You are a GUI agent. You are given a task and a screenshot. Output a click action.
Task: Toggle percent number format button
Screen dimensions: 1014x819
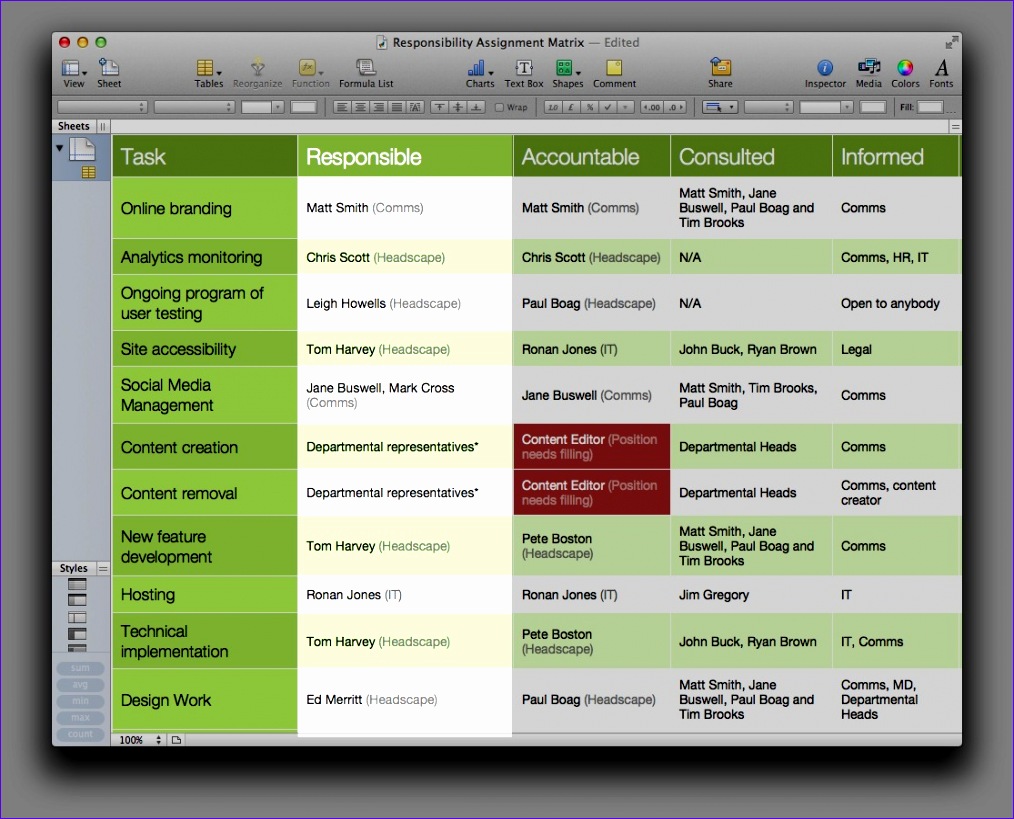pyautogui.click(x=590, y=107)
